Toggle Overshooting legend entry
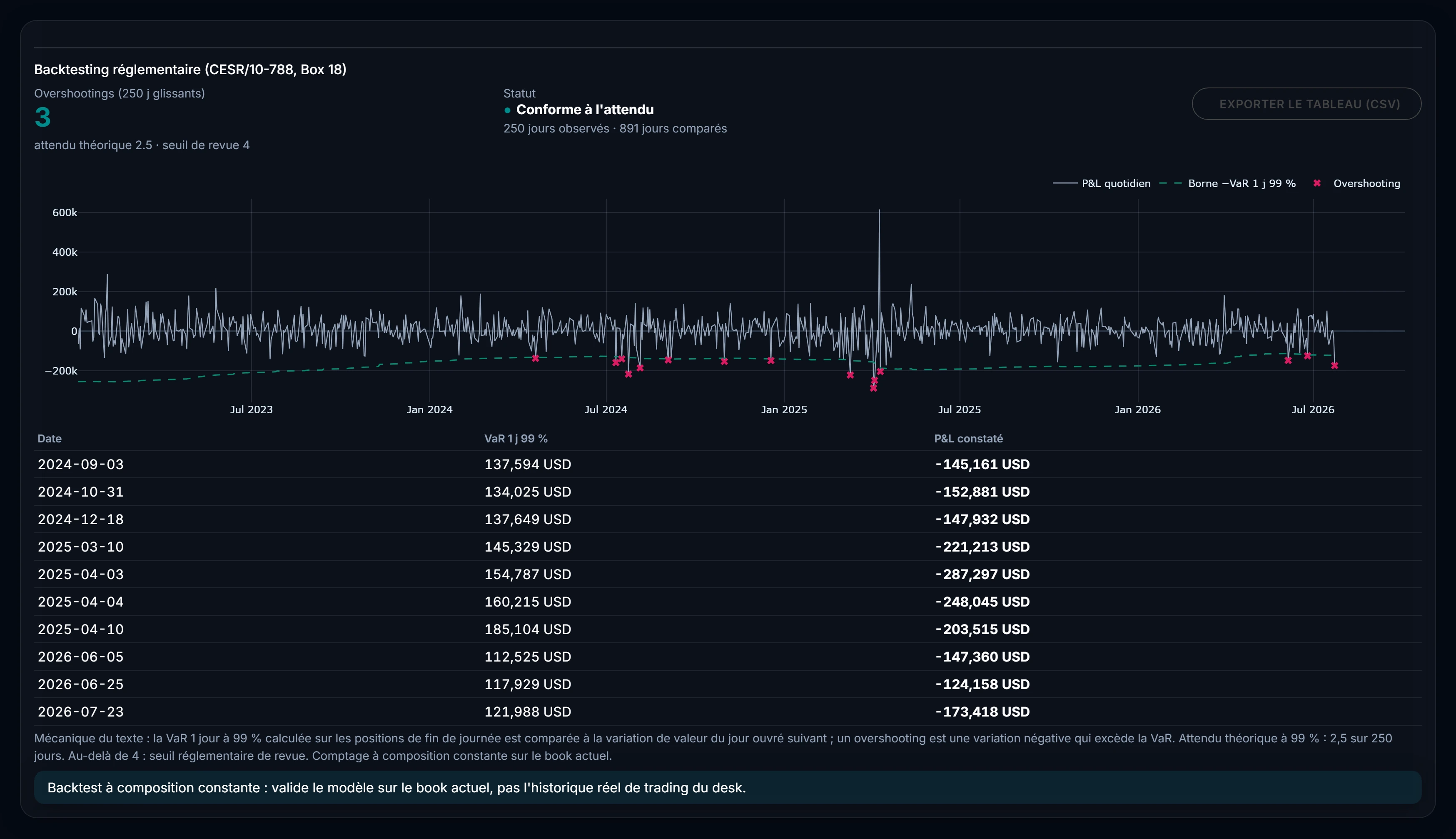The image size is (1456, 839). pyautogui.click(x=1356, y=183)
